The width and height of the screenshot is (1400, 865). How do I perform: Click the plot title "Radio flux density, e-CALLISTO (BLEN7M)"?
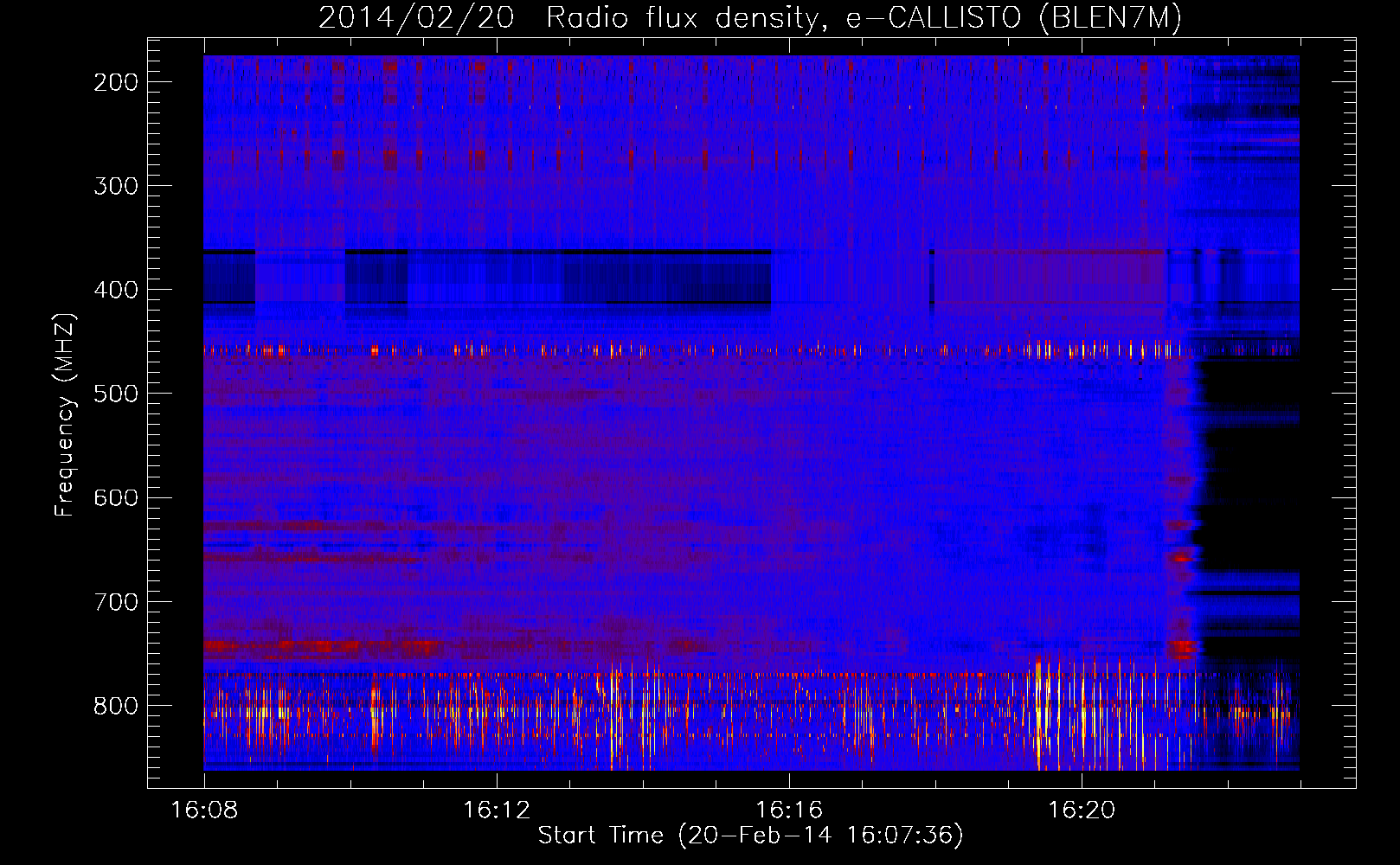click(x=864, y=18)
